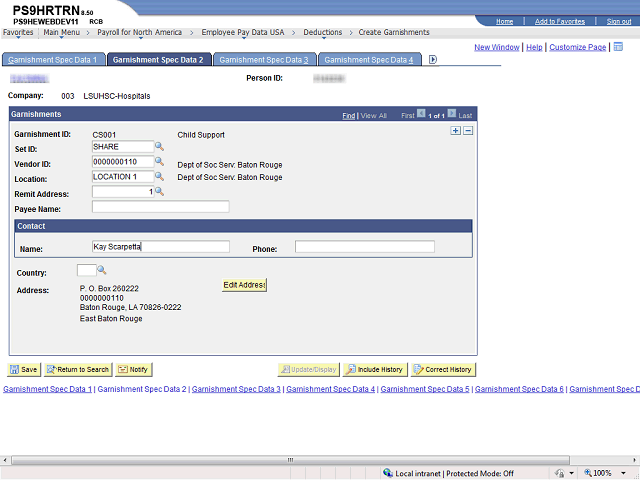Open the Country lookup magnifier
The width and height of the screenshot is (640, 480).
[102, 270]
